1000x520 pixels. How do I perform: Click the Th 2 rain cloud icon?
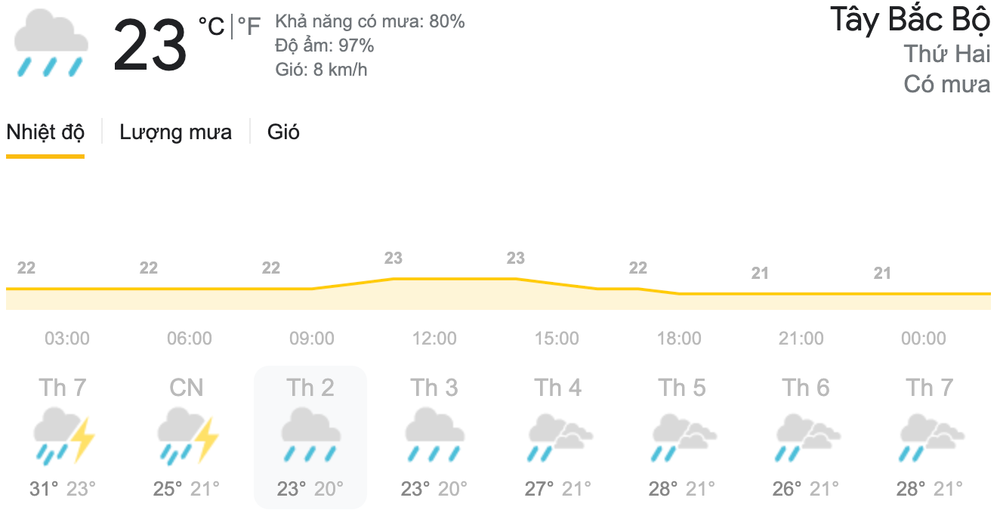coord(311,436)
